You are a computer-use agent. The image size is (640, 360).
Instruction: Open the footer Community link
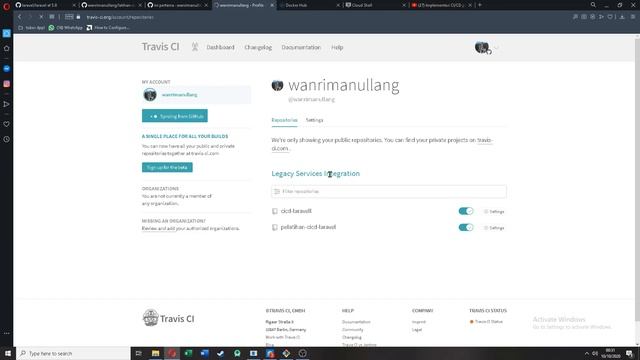coord(352,329)
